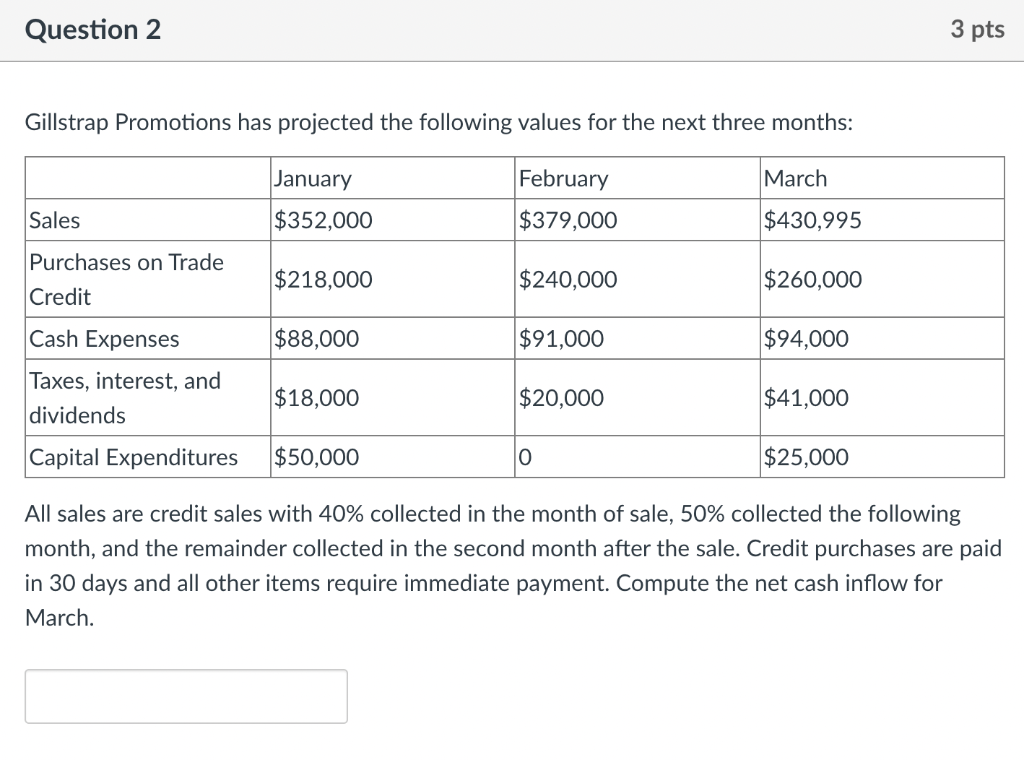Select the $352,000 sales value for January

click(x=322, y=220)
